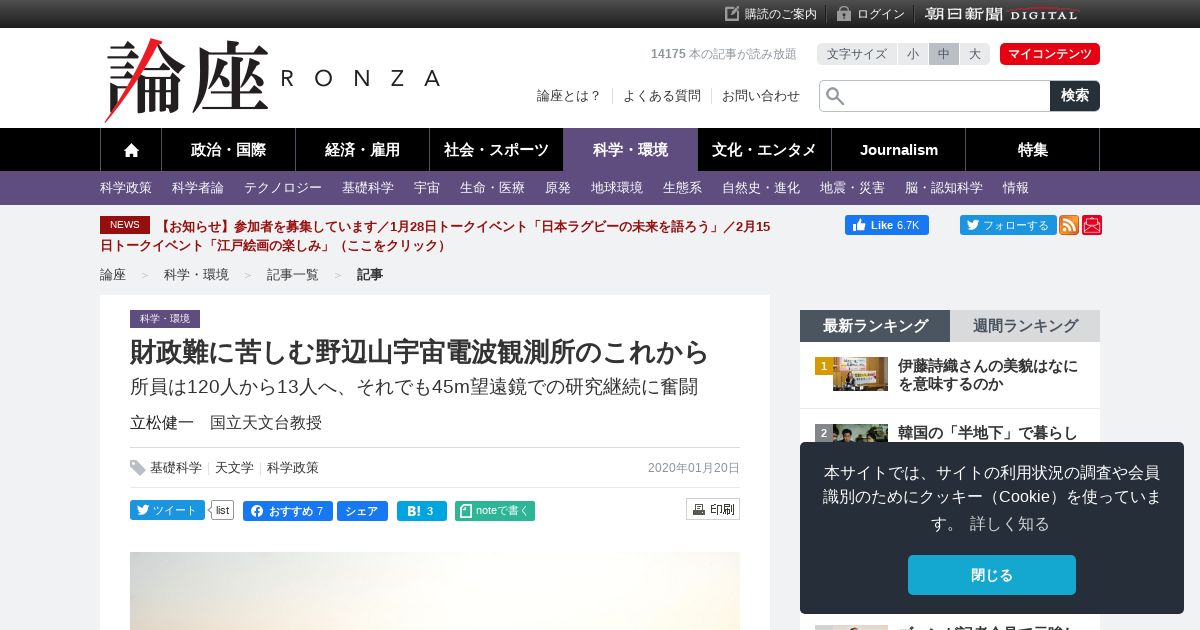Image resolution: width=1200 pixels, height=630 pixels.
Task: Click the Hatena bookmark B! button
Action: [421, 511]
